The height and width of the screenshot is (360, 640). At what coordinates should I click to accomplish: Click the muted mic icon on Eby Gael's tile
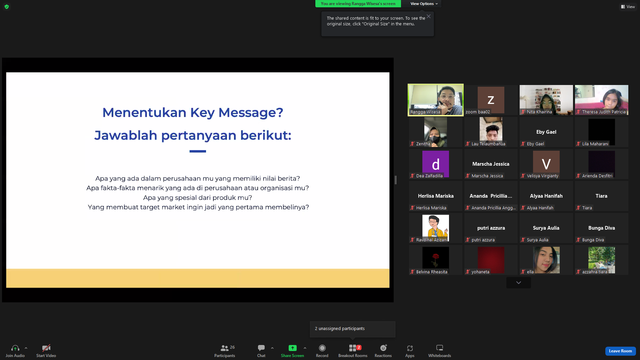point(523,144)
